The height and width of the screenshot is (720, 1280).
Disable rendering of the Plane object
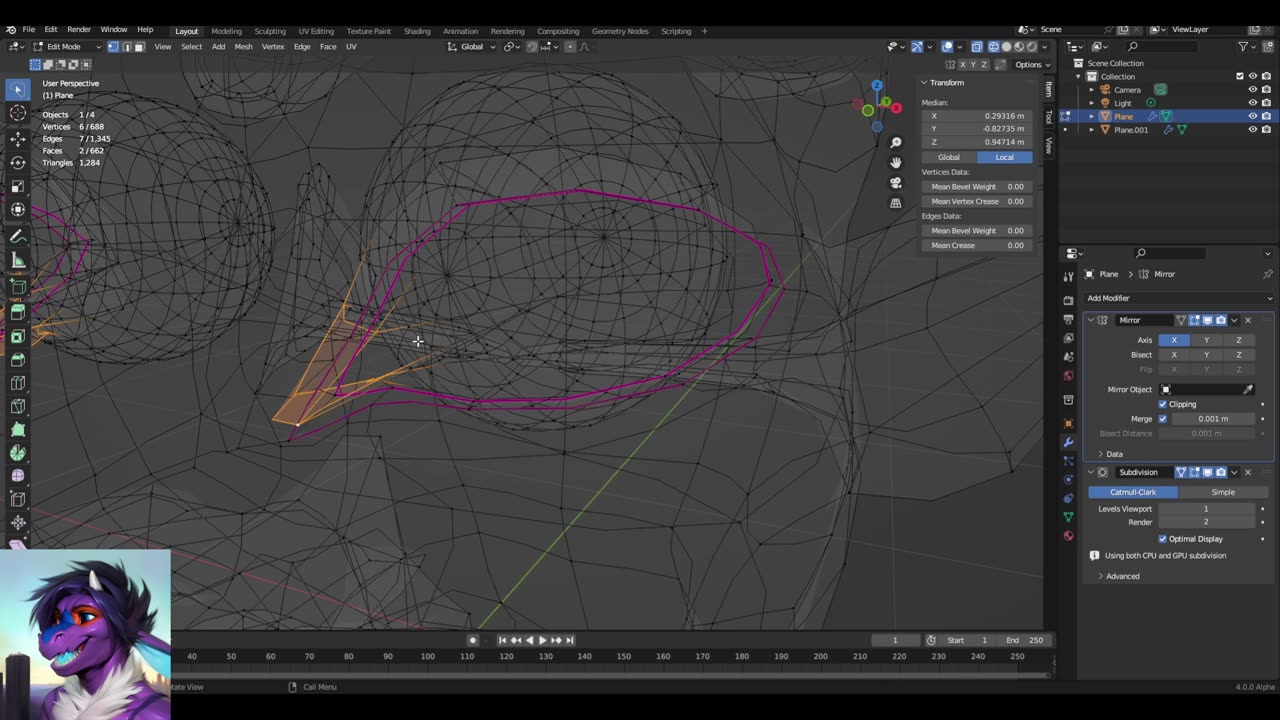(x=1266, y=116)
